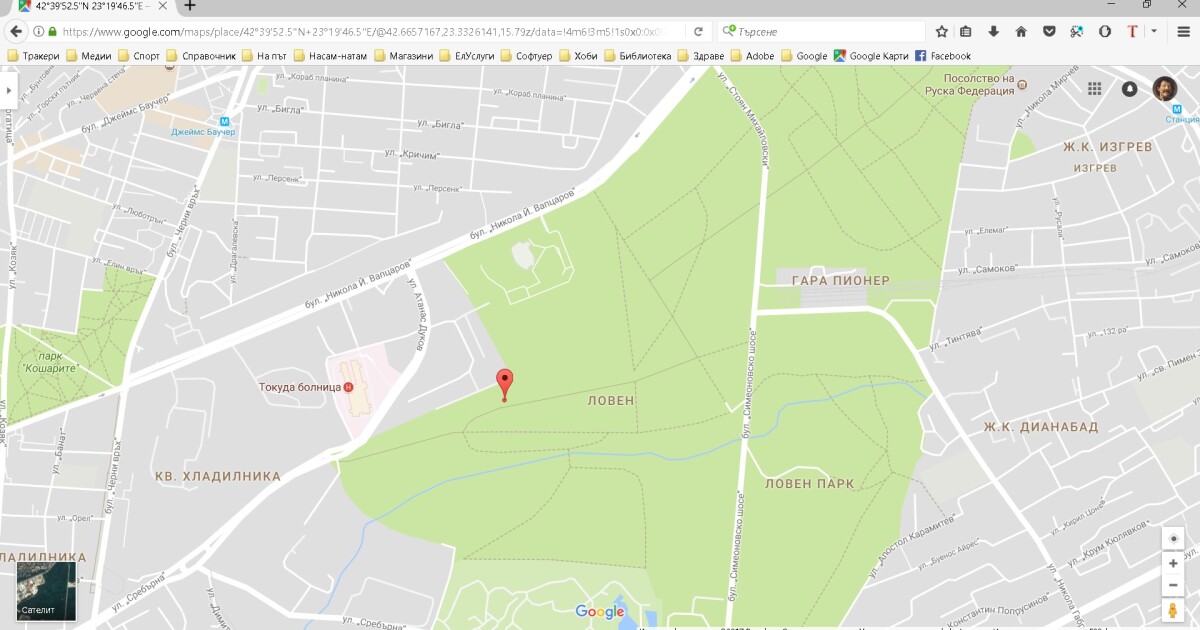1200x630 pixels.
Task: Expand the collapsed Maps side panel
Action: (x=8, y=90)
